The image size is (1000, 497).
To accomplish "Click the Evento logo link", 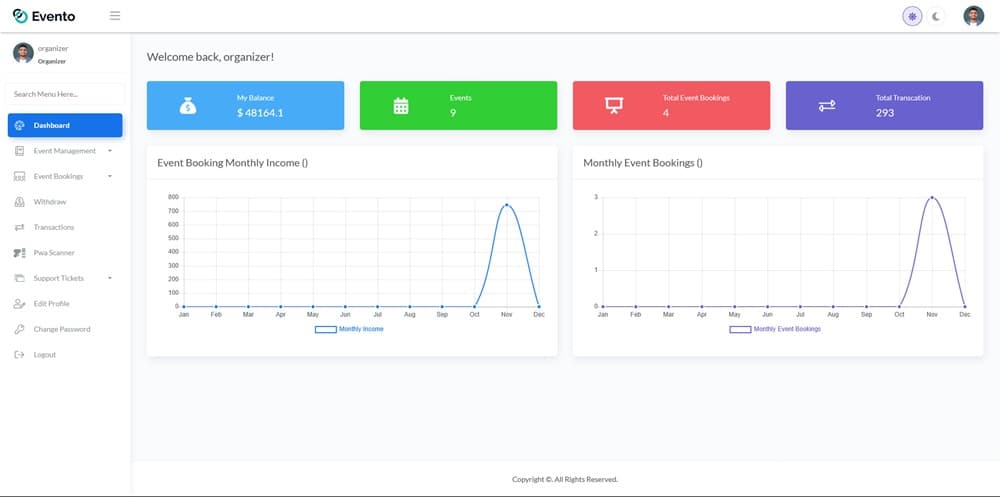I will click(44, 16).
